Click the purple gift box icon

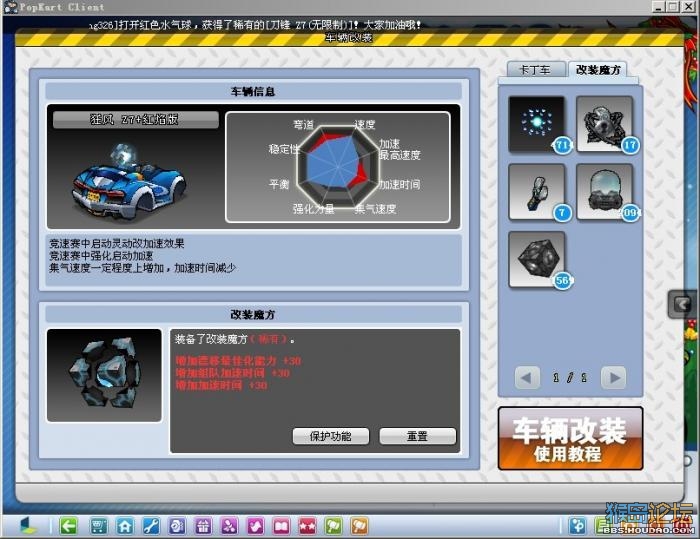(x=203, y=526)
